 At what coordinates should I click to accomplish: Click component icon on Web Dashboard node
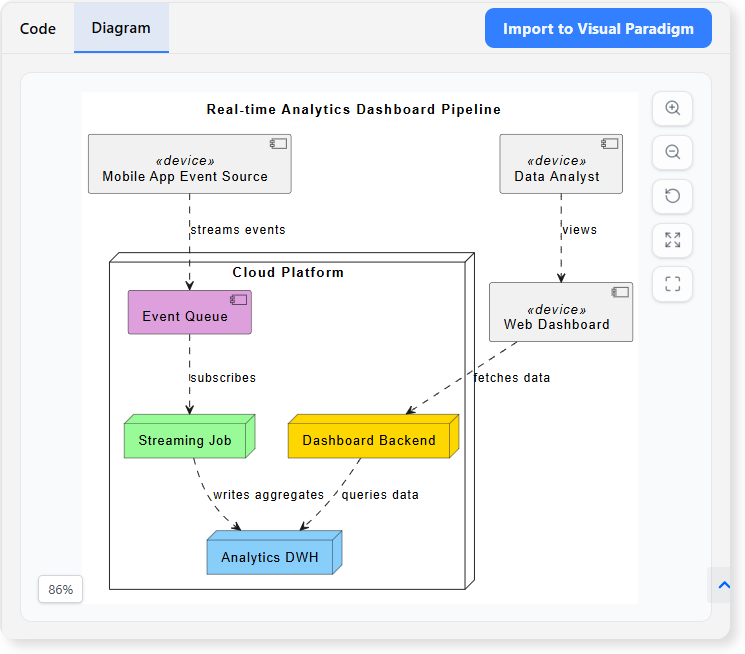620,292
